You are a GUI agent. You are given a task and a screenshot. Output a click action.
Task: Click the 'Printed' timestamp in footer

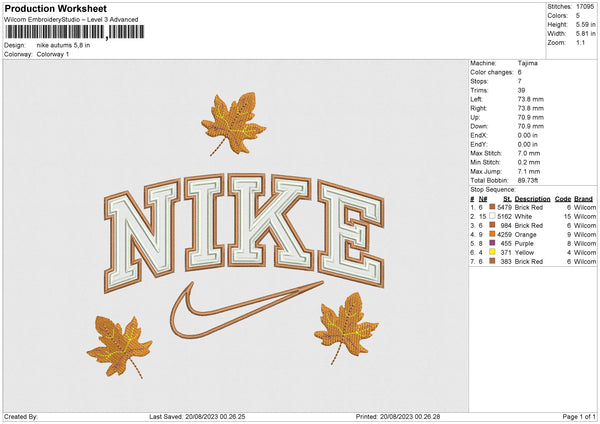398,417
